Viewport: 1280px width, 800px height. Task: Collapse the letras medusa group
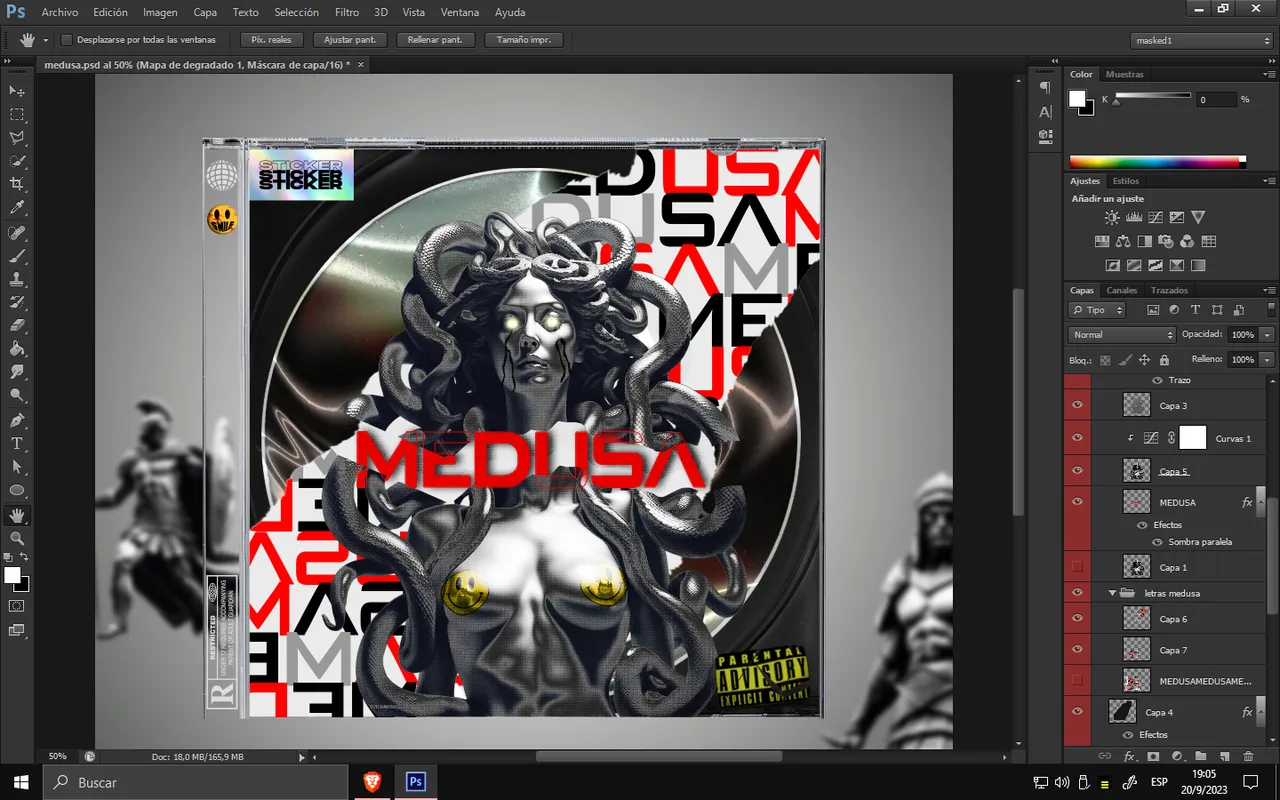pos(1112,593)
